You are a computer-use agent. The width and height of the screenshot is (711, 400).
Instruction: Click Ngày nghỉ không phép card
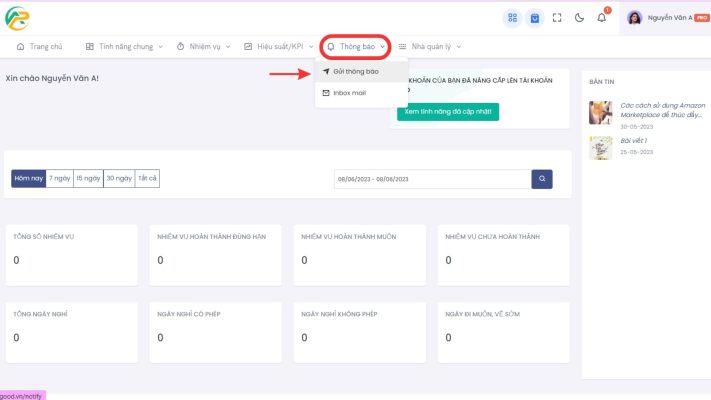click(x=360, y=332)
